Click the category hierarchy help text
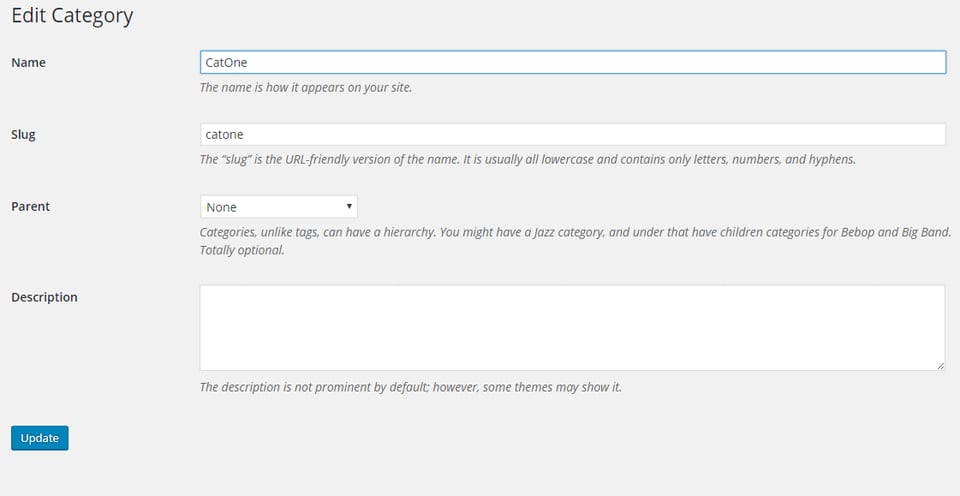The height and width of the screenshot is (496, 960). click(576, 233)
